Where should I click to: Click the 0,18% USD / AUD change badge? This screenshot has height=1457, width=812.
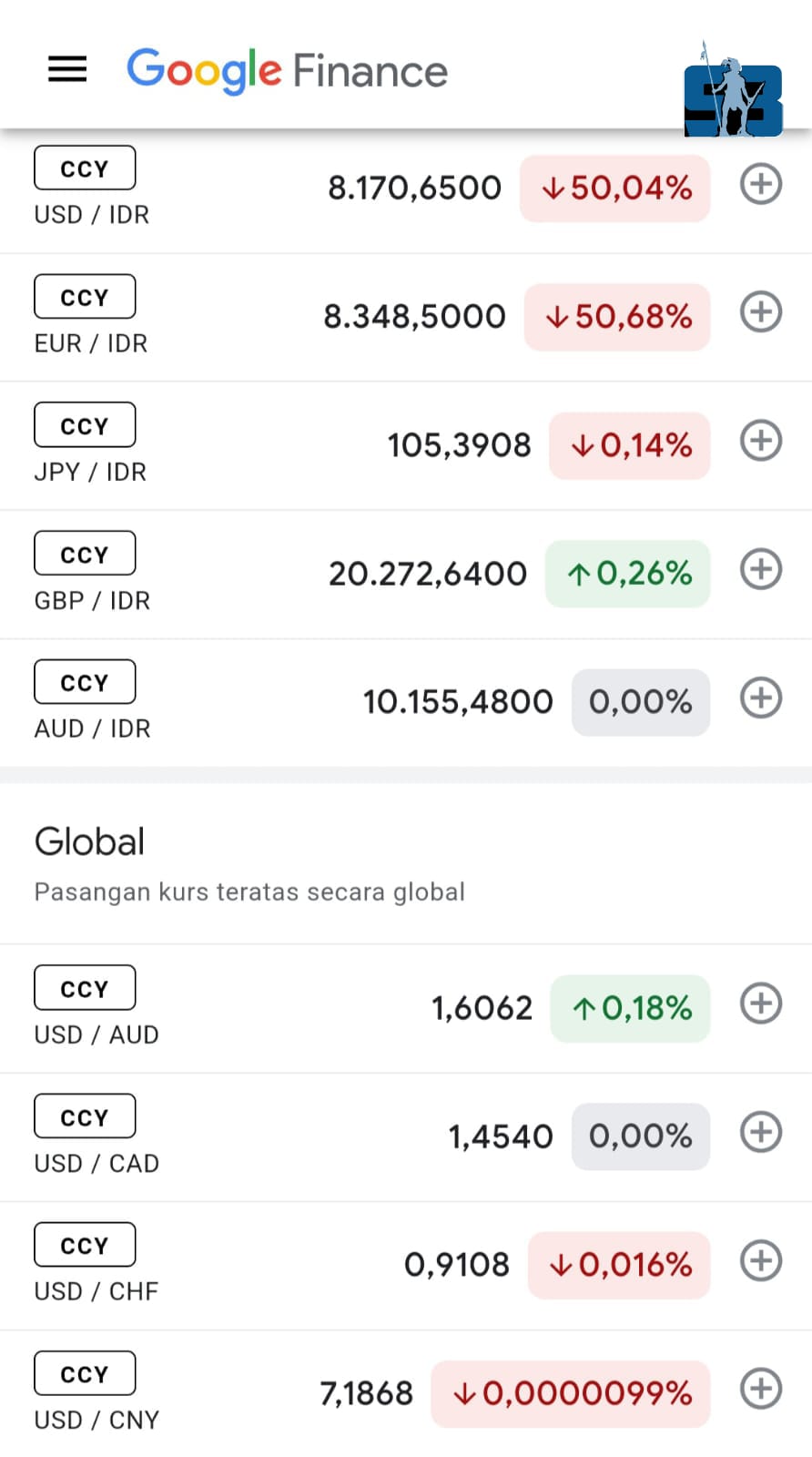(x=630, y=1008)
